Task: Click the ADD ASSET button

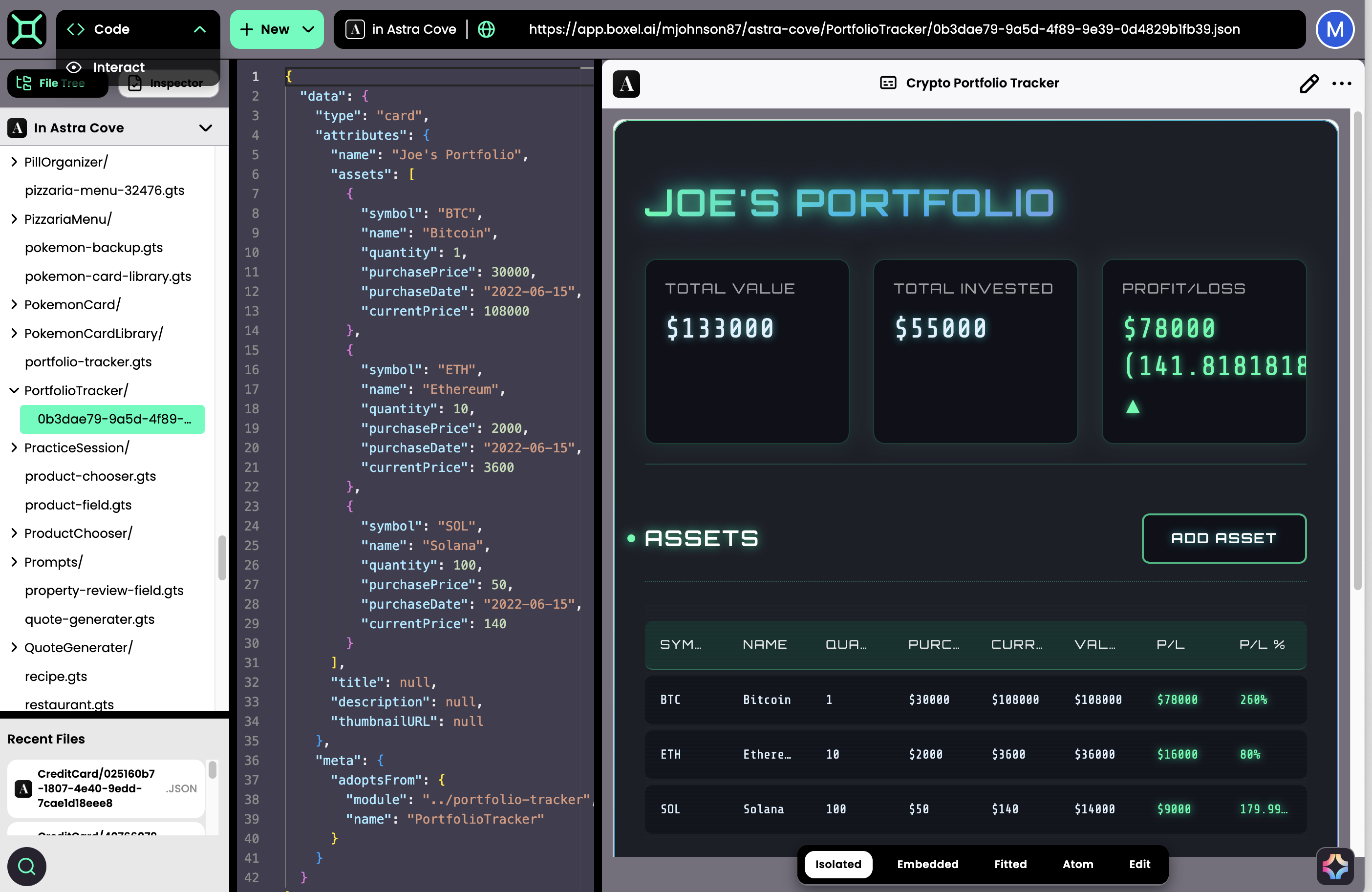Action: coord(1223,538)
